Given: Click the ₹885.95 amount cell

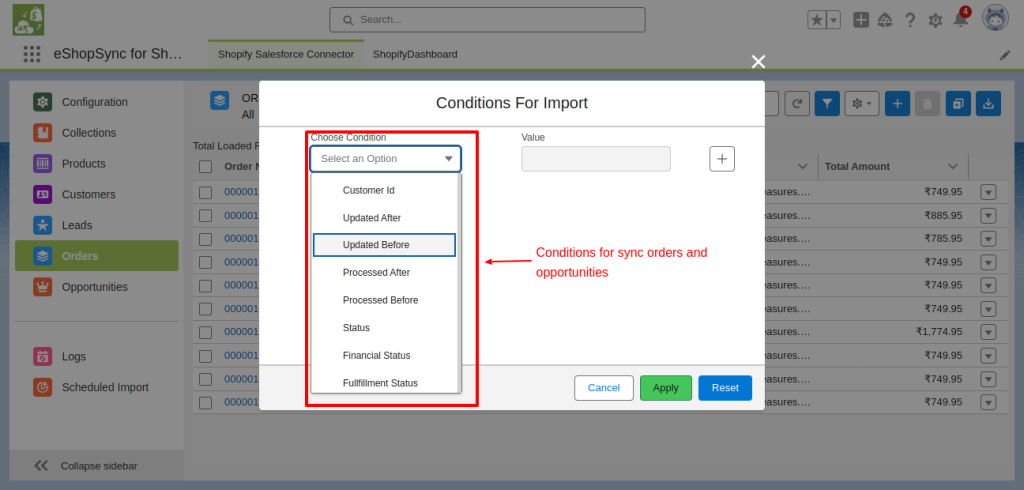Looking at the screenshot, I should click(943, 216).
